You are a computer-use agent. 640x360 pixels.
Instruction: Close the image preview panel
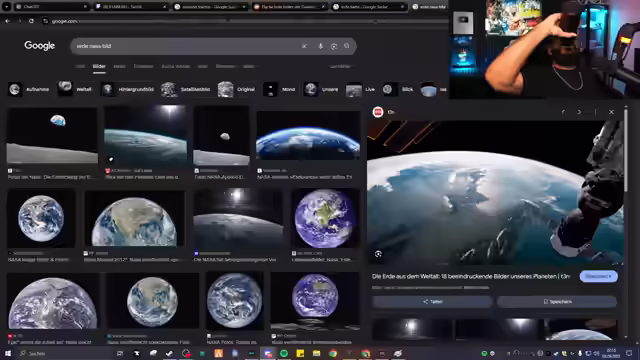coord(611,112)
